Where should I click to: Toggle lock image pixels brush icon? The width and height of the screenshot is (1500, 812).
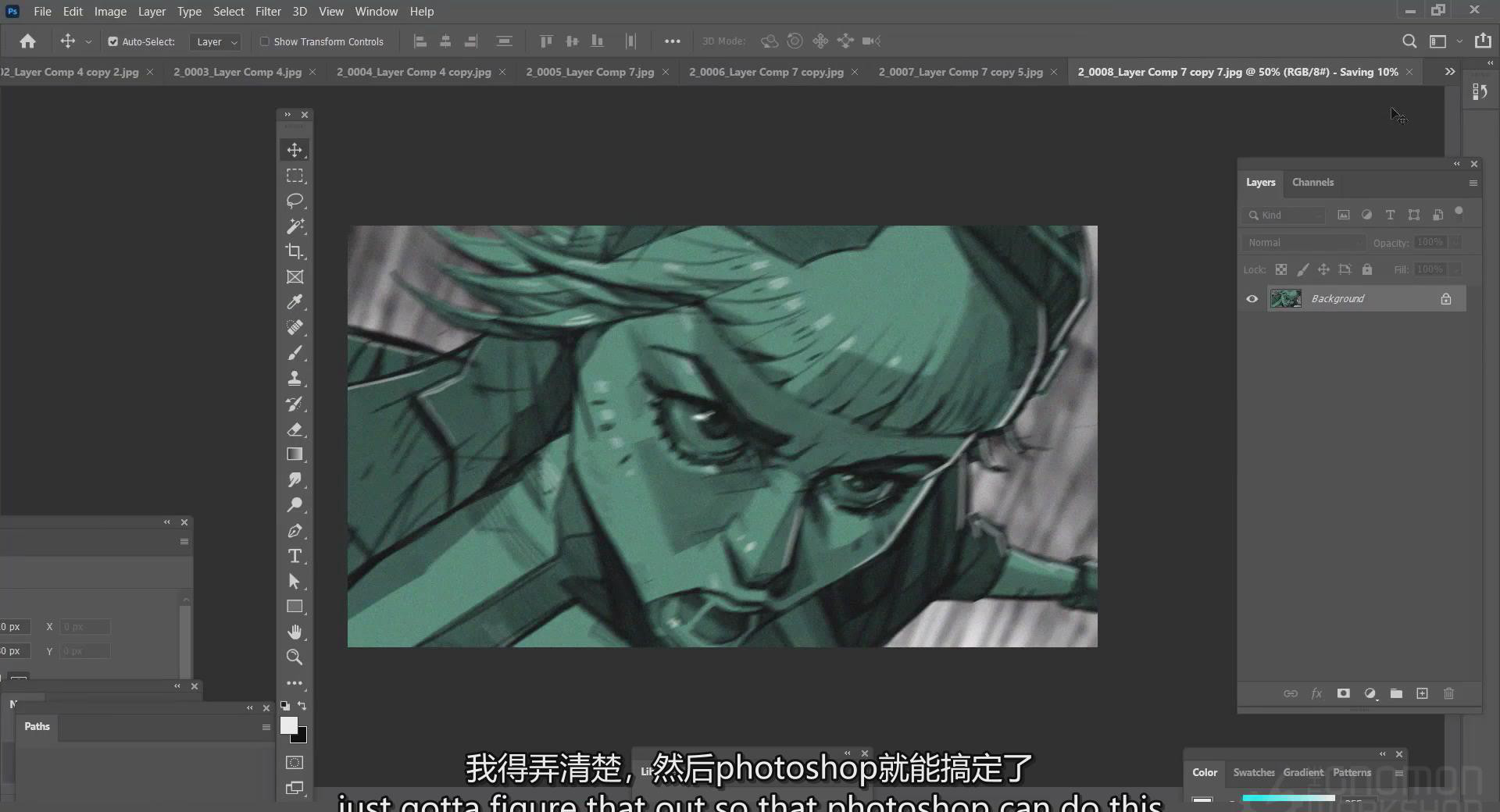[x=1302, y=269]
